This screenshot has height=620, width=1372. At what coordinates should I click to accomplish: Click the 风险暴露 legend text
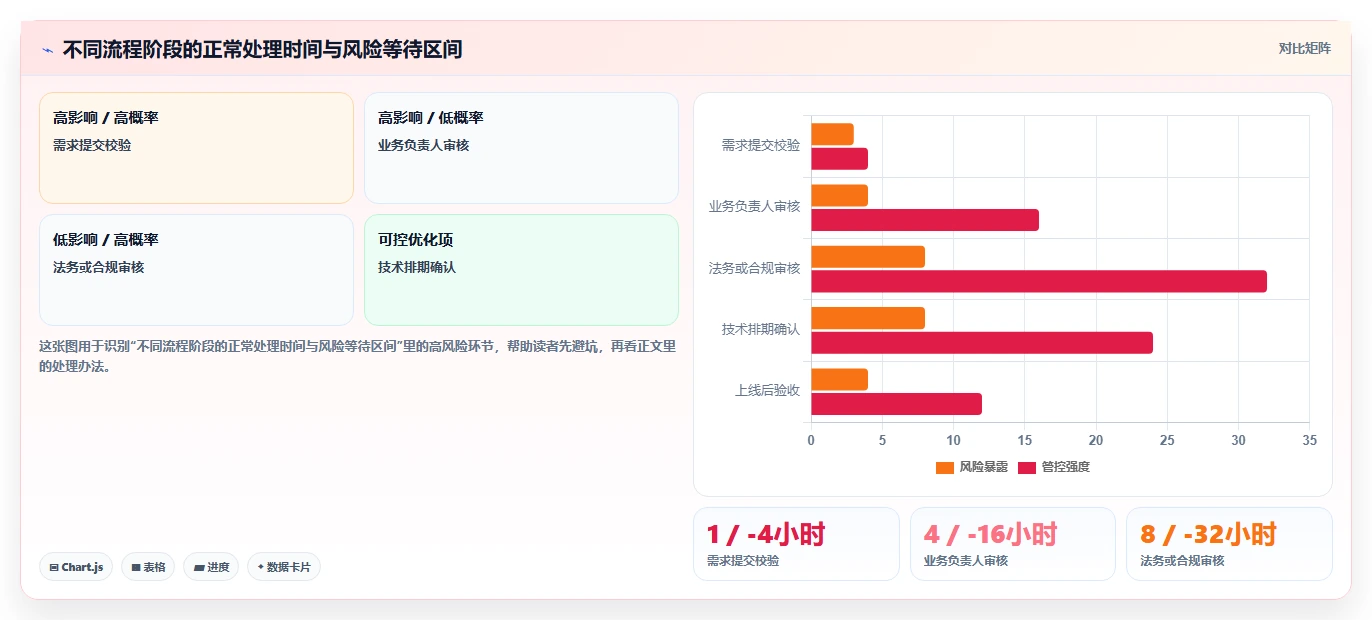coord(984,467)
